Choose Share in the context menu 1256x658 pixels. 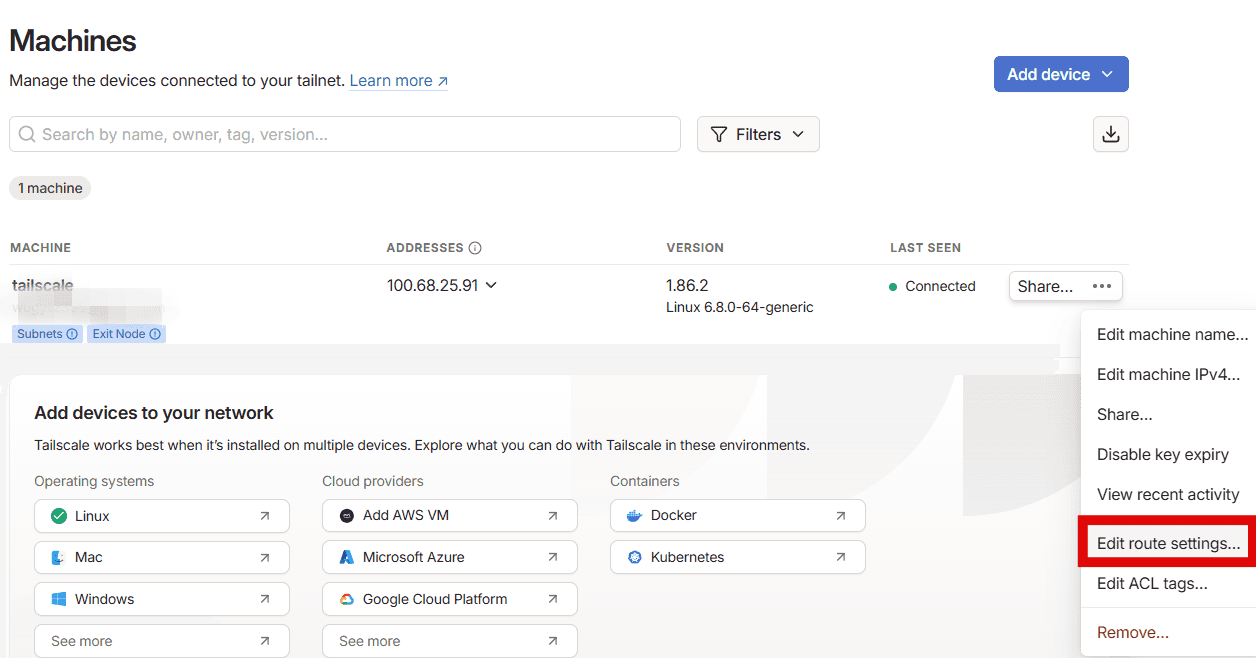(1124, 414)
